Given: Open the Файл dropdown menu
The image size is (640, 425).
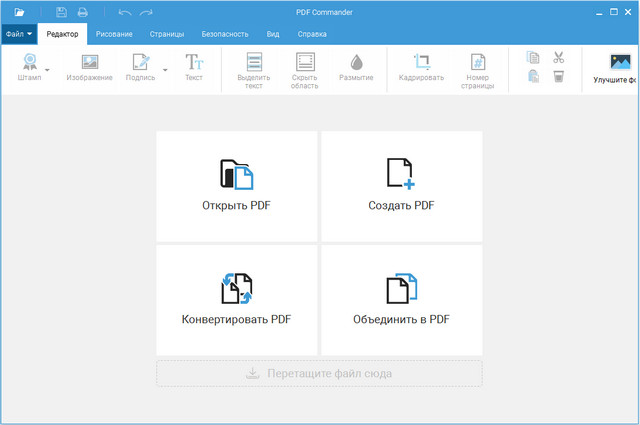Looking at the screenshot, I should [x=19, y=33].
